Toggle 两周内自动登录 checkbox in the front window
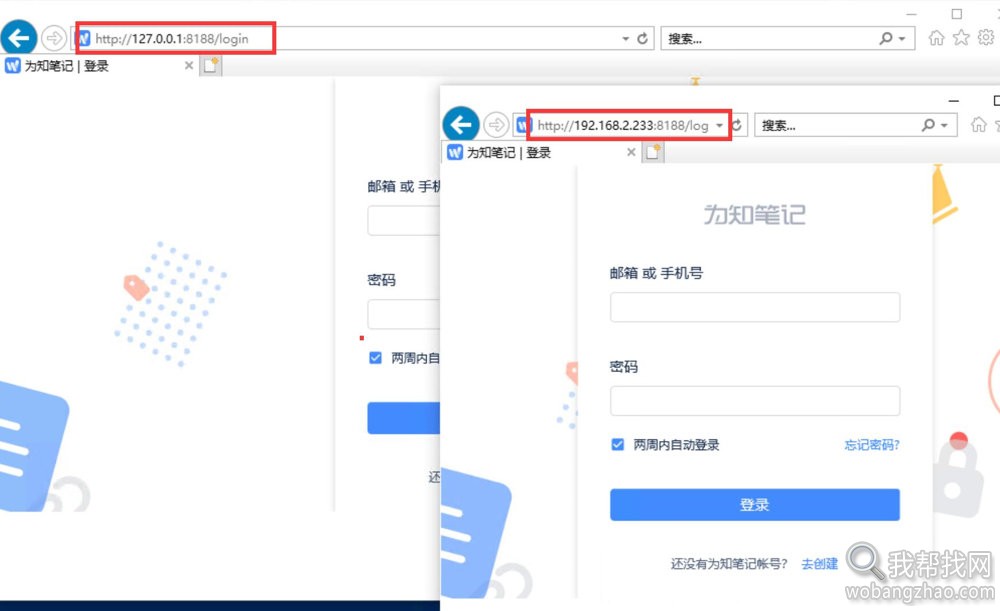Screen dimensions: 1000x611 click(x=617, y=445)
